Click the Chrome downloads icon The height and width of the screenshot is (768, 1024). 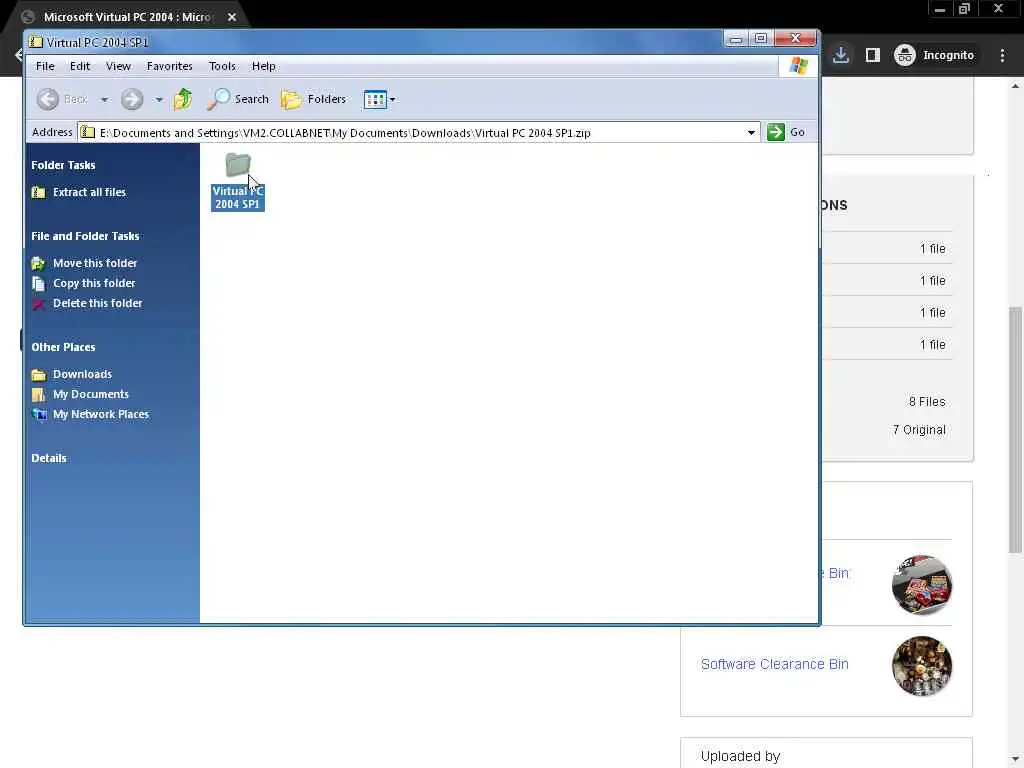(x=841, y=55)
